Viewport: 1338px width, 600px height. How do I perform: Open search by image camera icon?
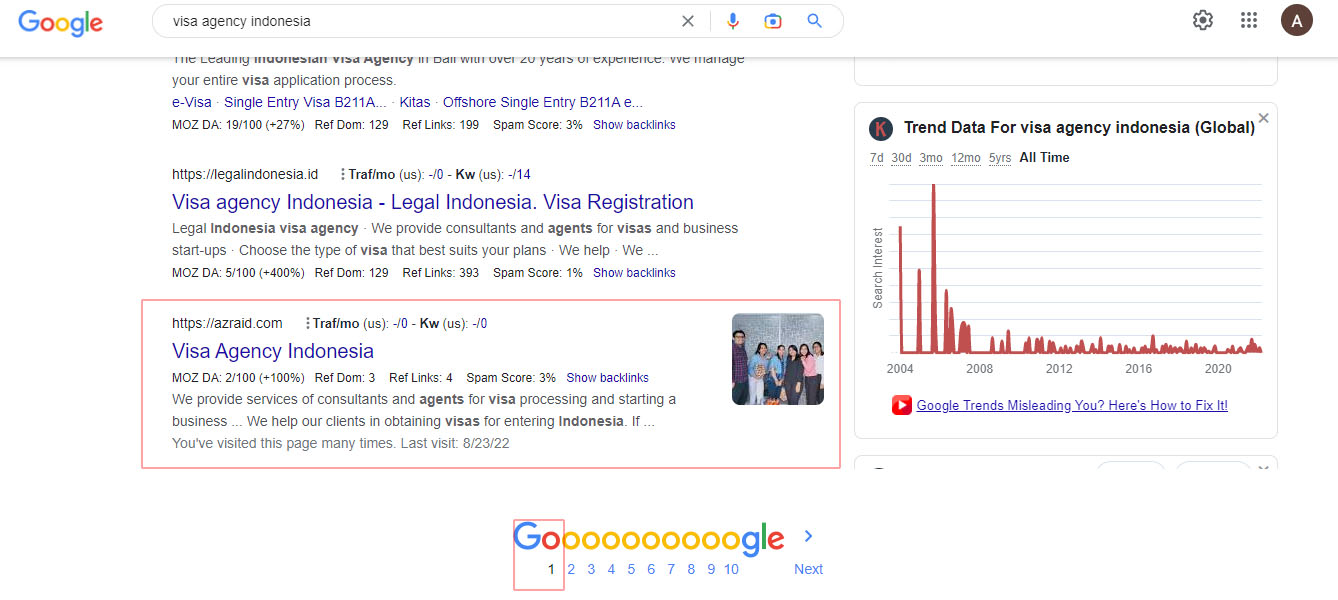(x=773, y=21)
